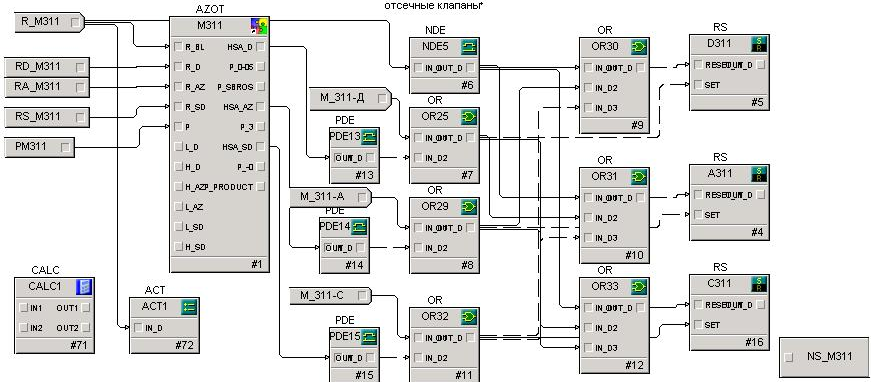Click the D311 block title
The image size is (871, 382).
coord(720,43)
